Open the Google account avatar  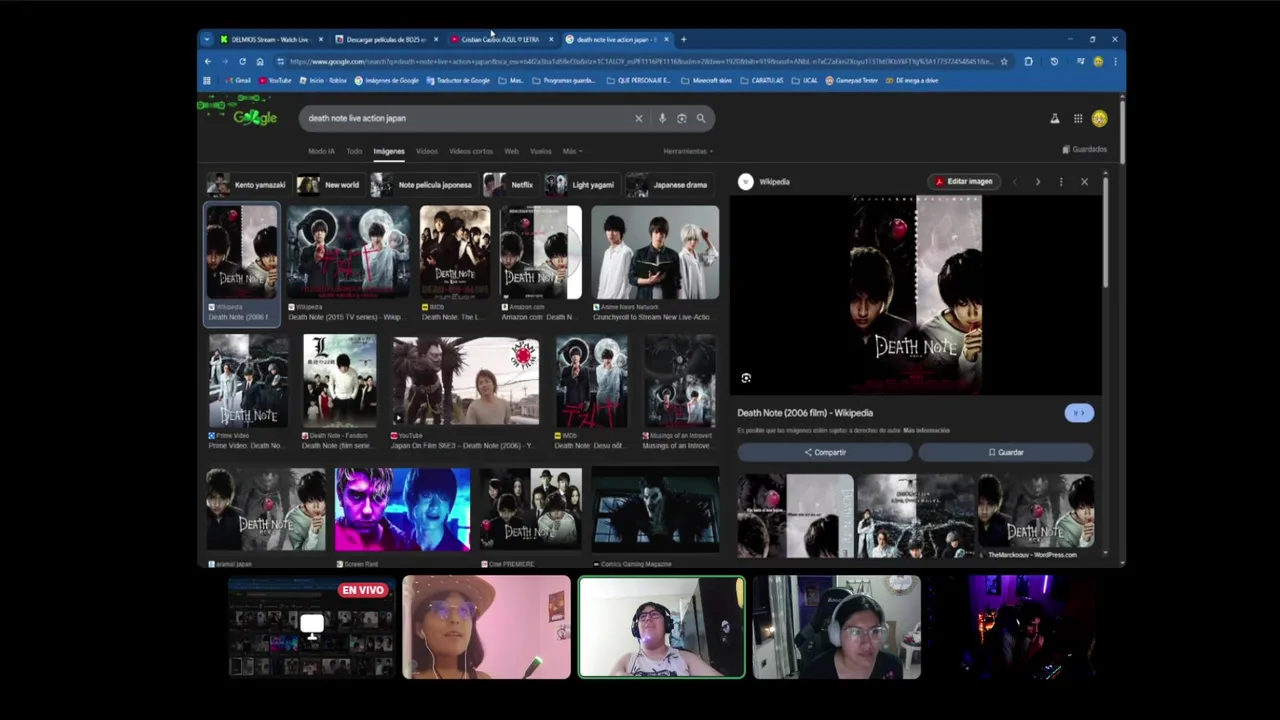tap(1099, 118)
